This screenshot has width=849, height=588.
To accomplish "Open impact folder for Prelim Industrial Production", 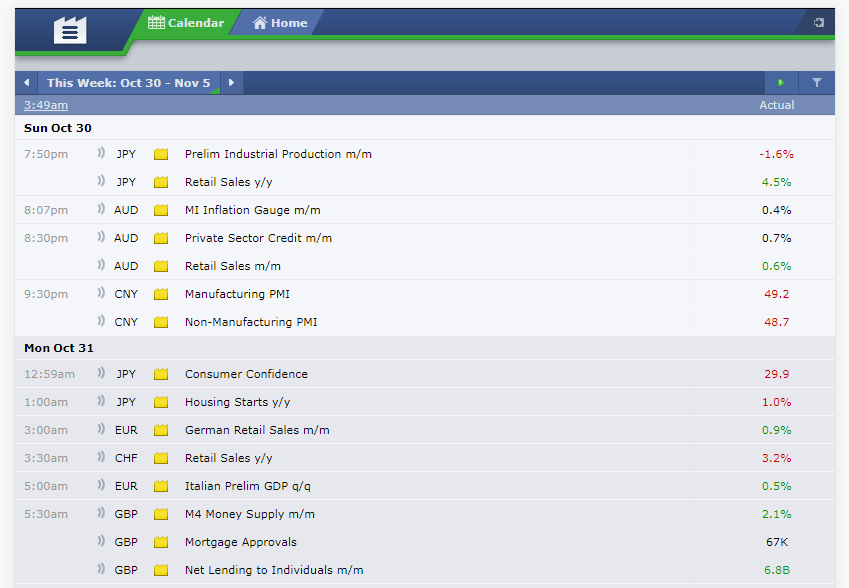I will [x=161, y=154].
